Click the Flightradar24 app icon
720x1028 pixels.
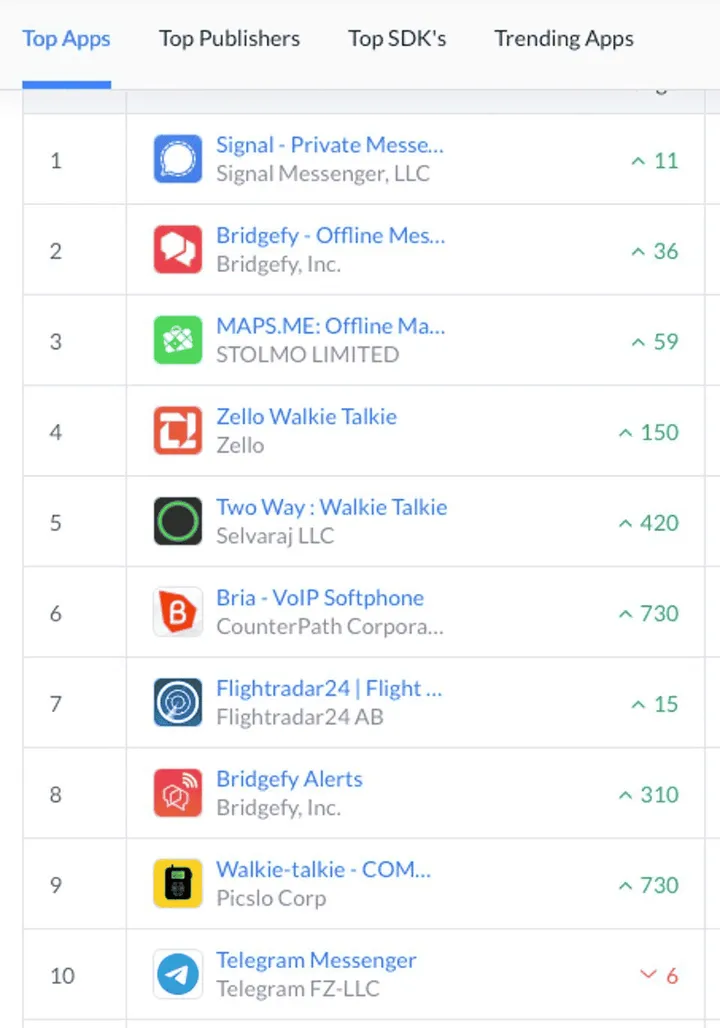(178, 703)
